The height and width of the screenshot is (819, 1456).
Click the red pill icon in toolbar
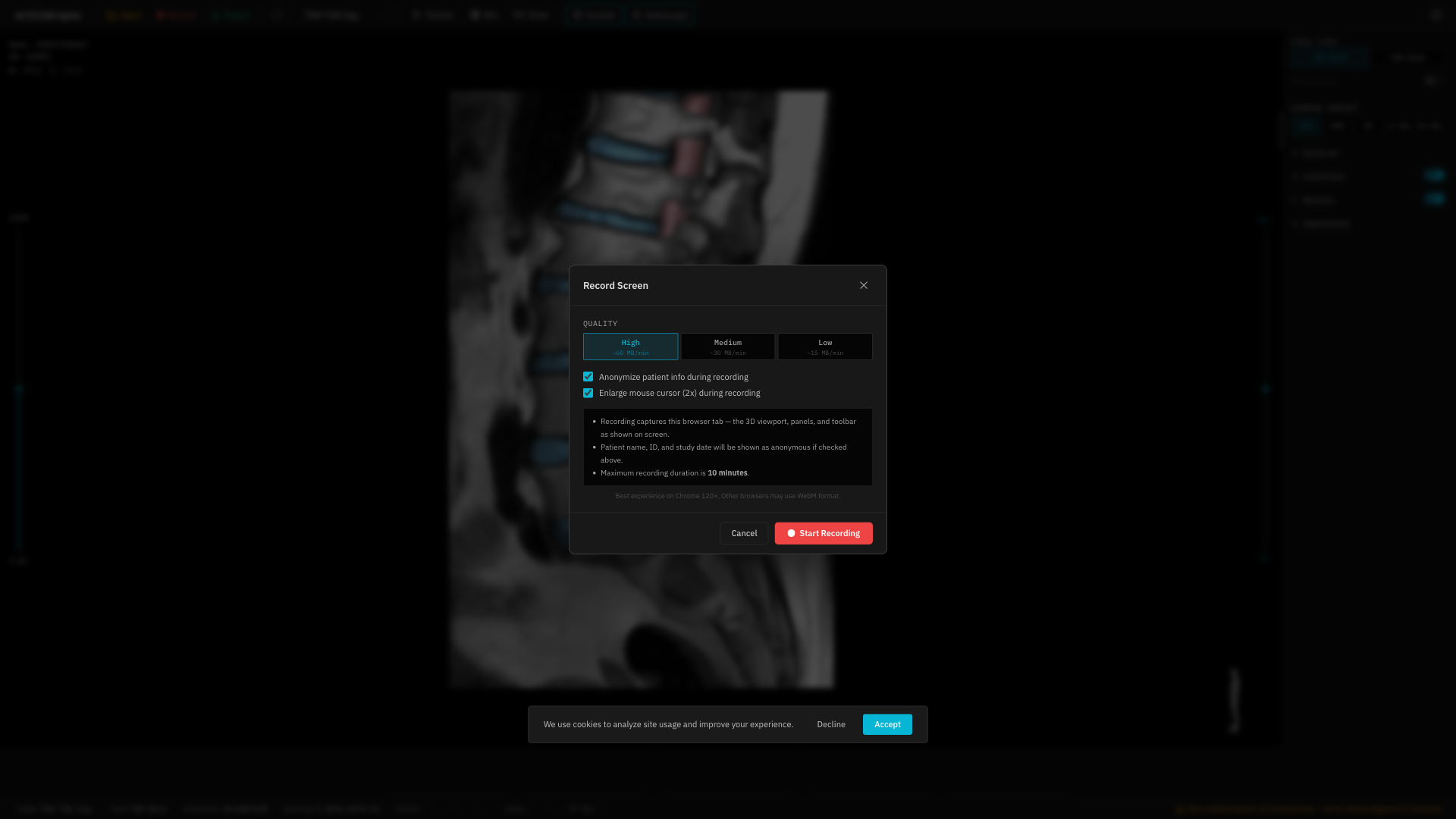(176, 14)
